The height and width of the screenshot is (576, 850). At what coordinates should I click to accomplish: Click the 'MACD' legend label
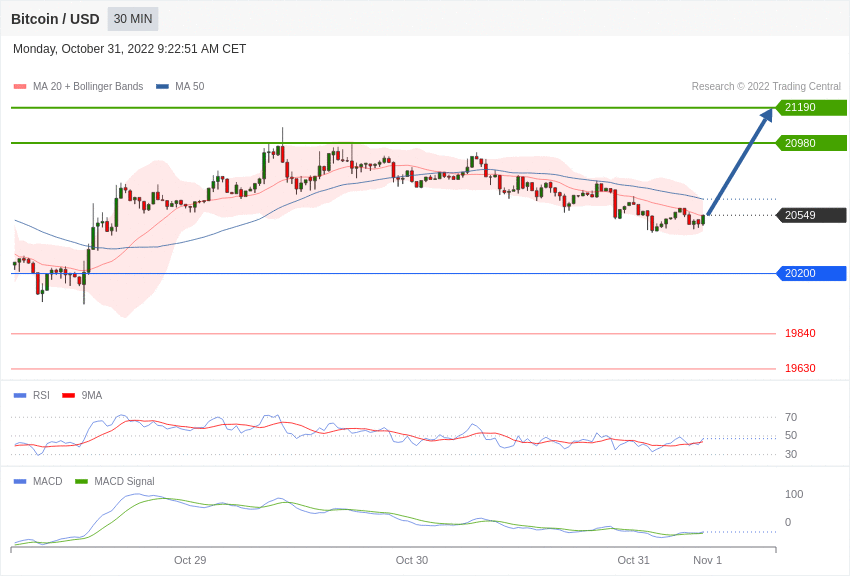pyautogui.click(x=48, y=481)
